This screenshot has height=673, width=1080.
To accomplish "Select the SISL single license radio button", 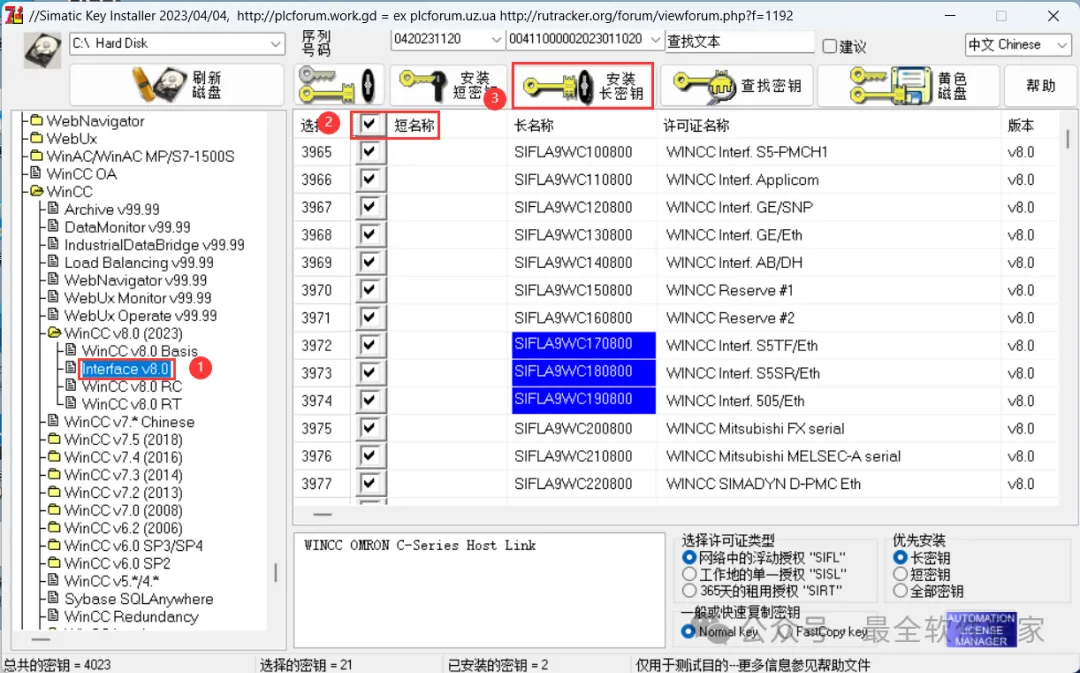I will tap(689, 573).
